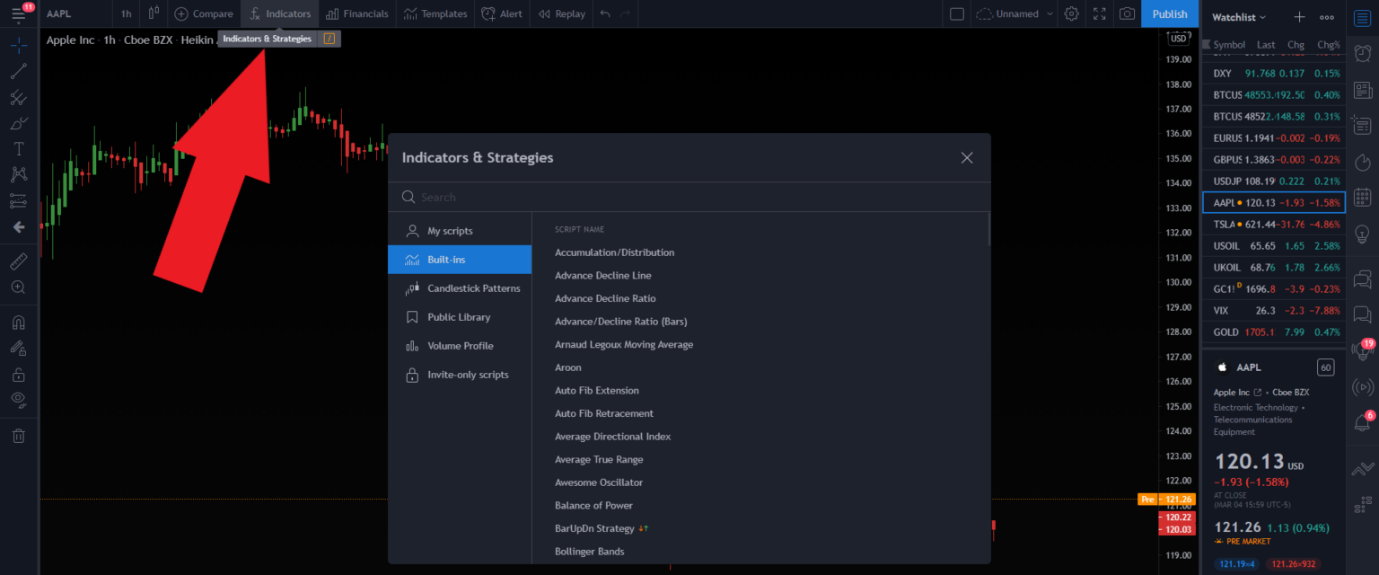1379x575 pixels.
Task: Toggle lock all drawing tools
Action: click(x=18, y=375)
